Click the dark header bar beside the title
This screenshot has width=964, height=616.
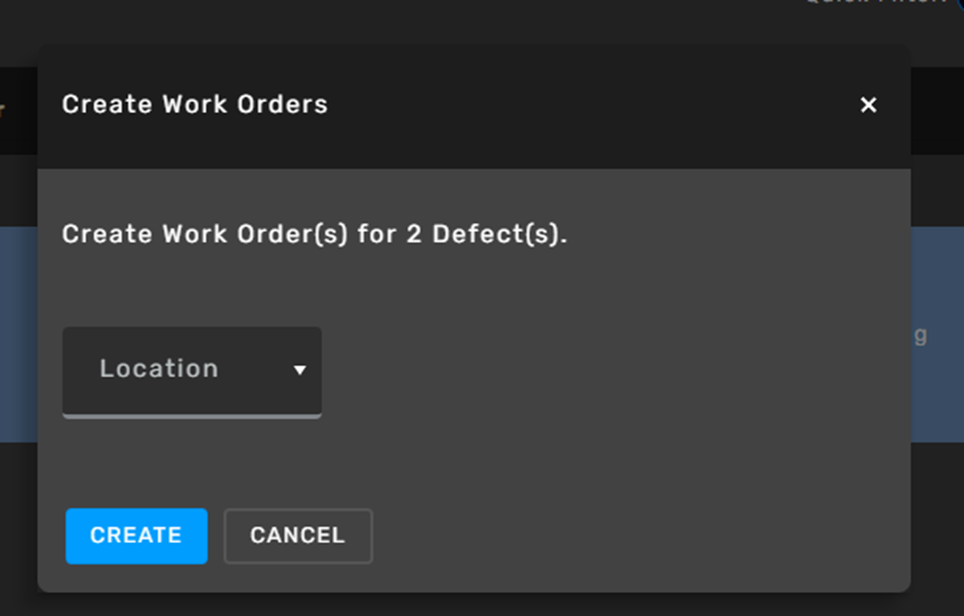pyautogui.click(x=590, y=105)
